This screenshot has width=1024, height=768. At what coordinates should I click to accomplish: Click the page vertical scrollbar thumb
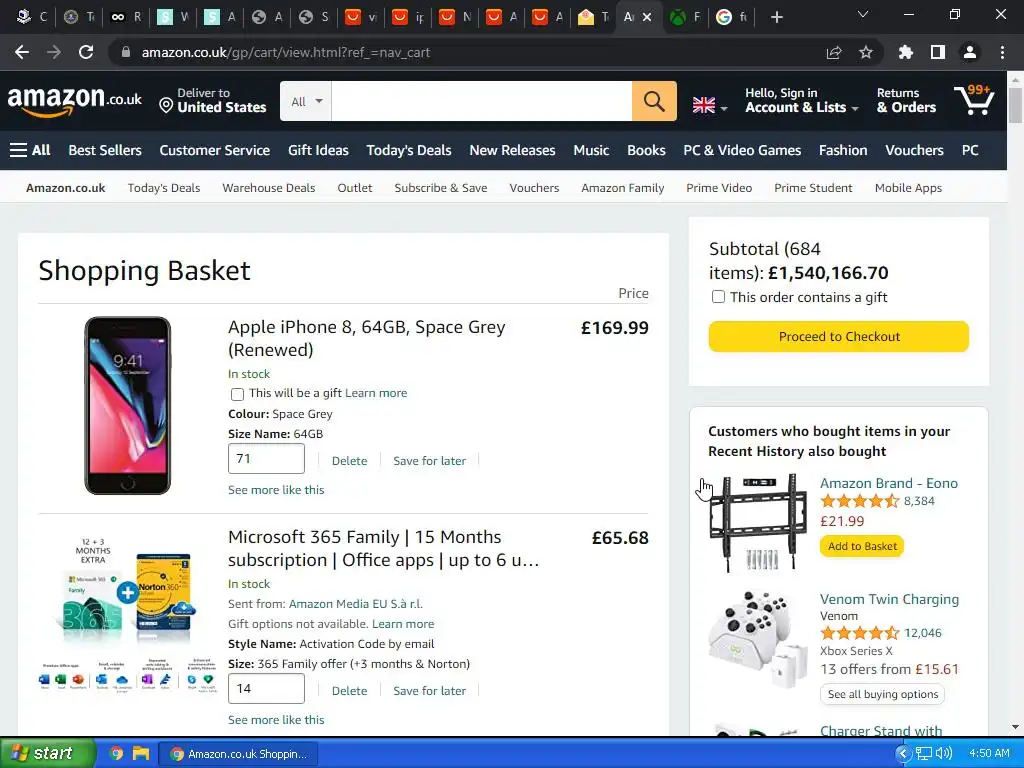click(1015, 104)
